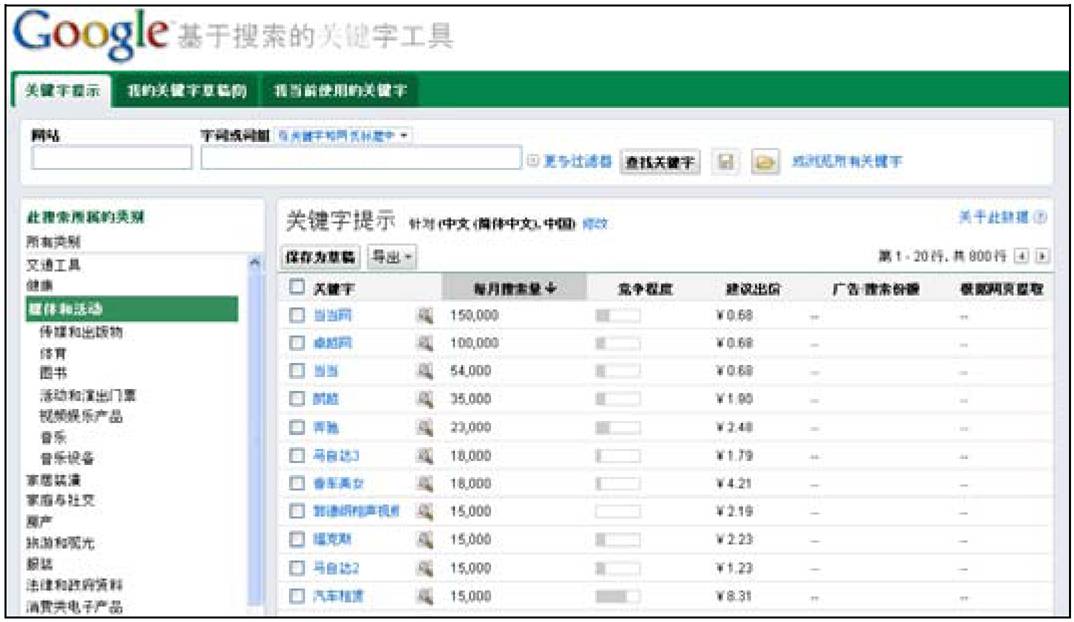The height and width of the screenshot is (622, 1074).
Task: Click the magnifier icon in the ¥2.19 row
Action: pos(425,512)
